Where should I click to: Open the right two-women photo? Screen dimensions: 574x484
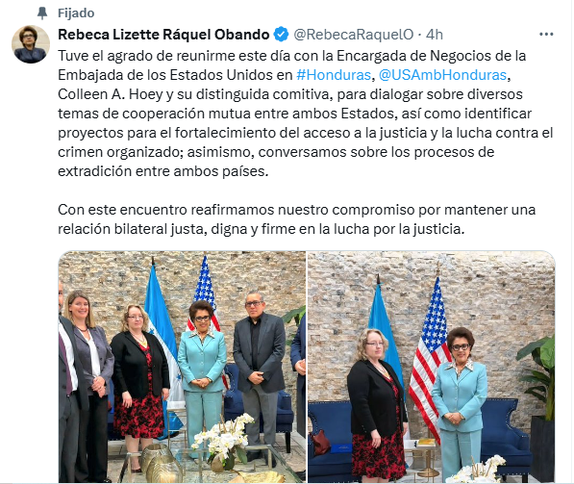coord(432,367)
